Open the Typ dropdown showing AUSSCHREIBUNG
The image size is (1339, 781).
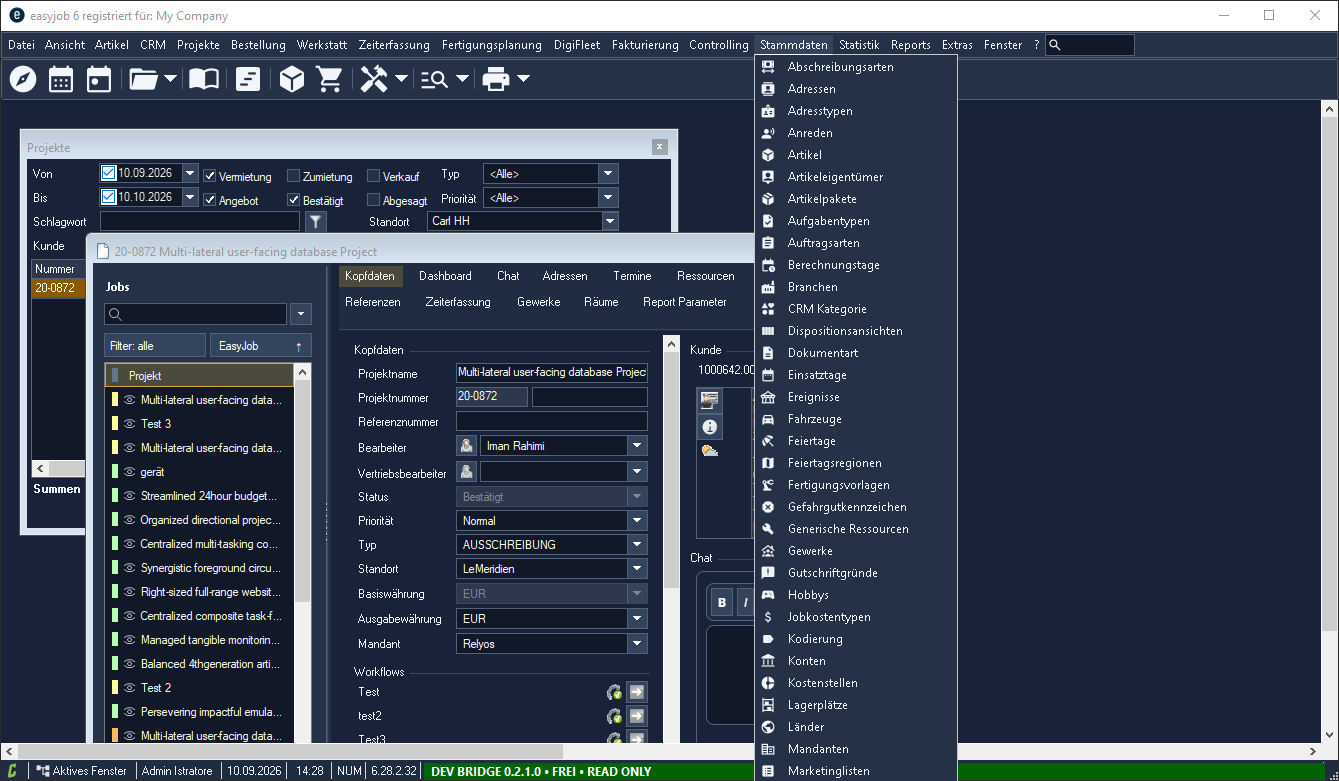(637, 545)
